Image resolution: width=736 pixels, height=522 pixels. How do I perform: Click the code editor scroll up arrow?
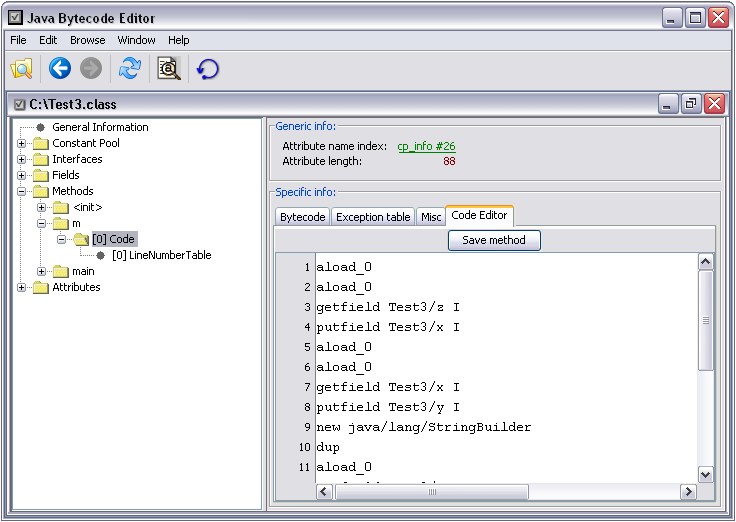point(705,262)
